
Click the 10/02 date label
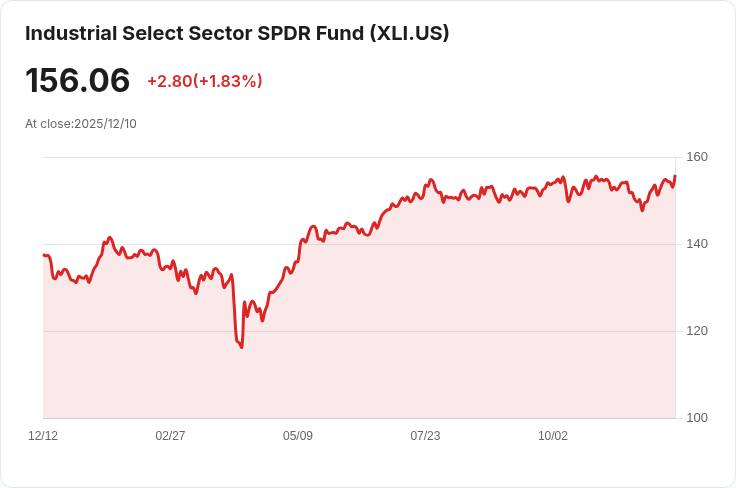tap(552, 436)
